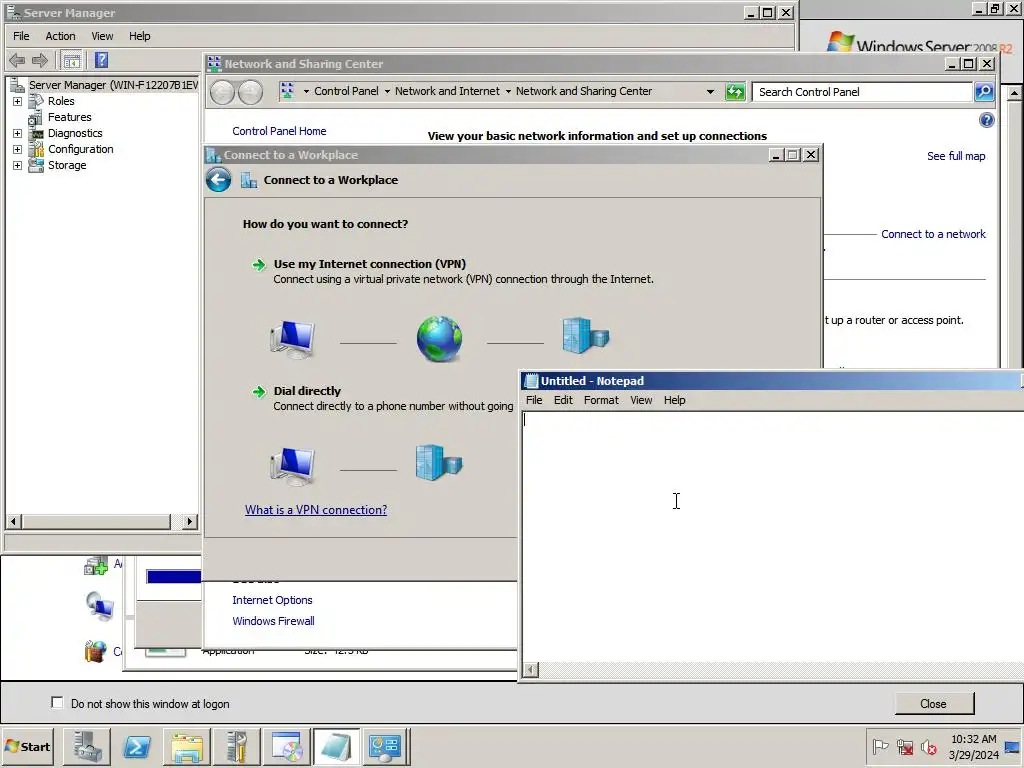The height and width of the screenshot is (768, 1024).
Task: Open the Windows Firewall link
Action: (273, 620)
